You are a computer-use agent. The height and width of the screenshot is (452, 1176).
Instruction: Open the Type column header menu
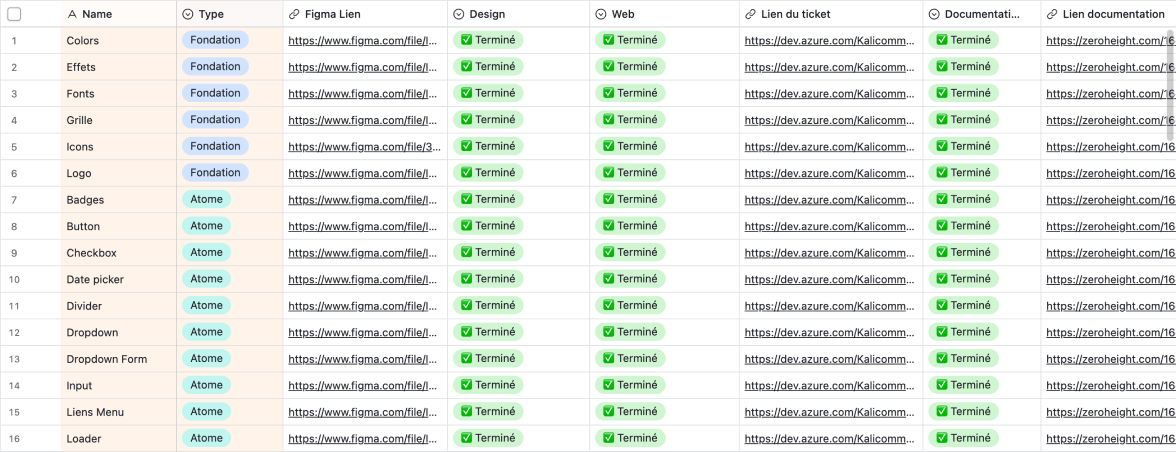(x=230, y=14)
